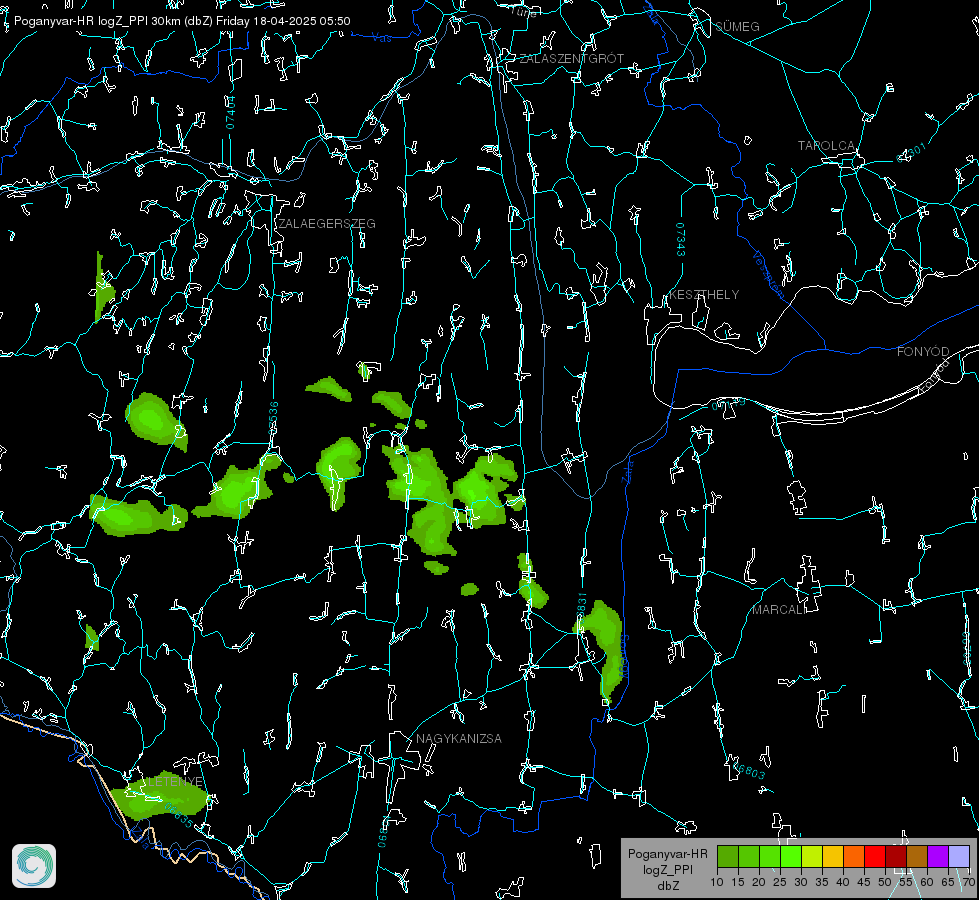Viewport: 979px width, 900px height.
Task: Click the MARCALI city label
Action: 779,610
